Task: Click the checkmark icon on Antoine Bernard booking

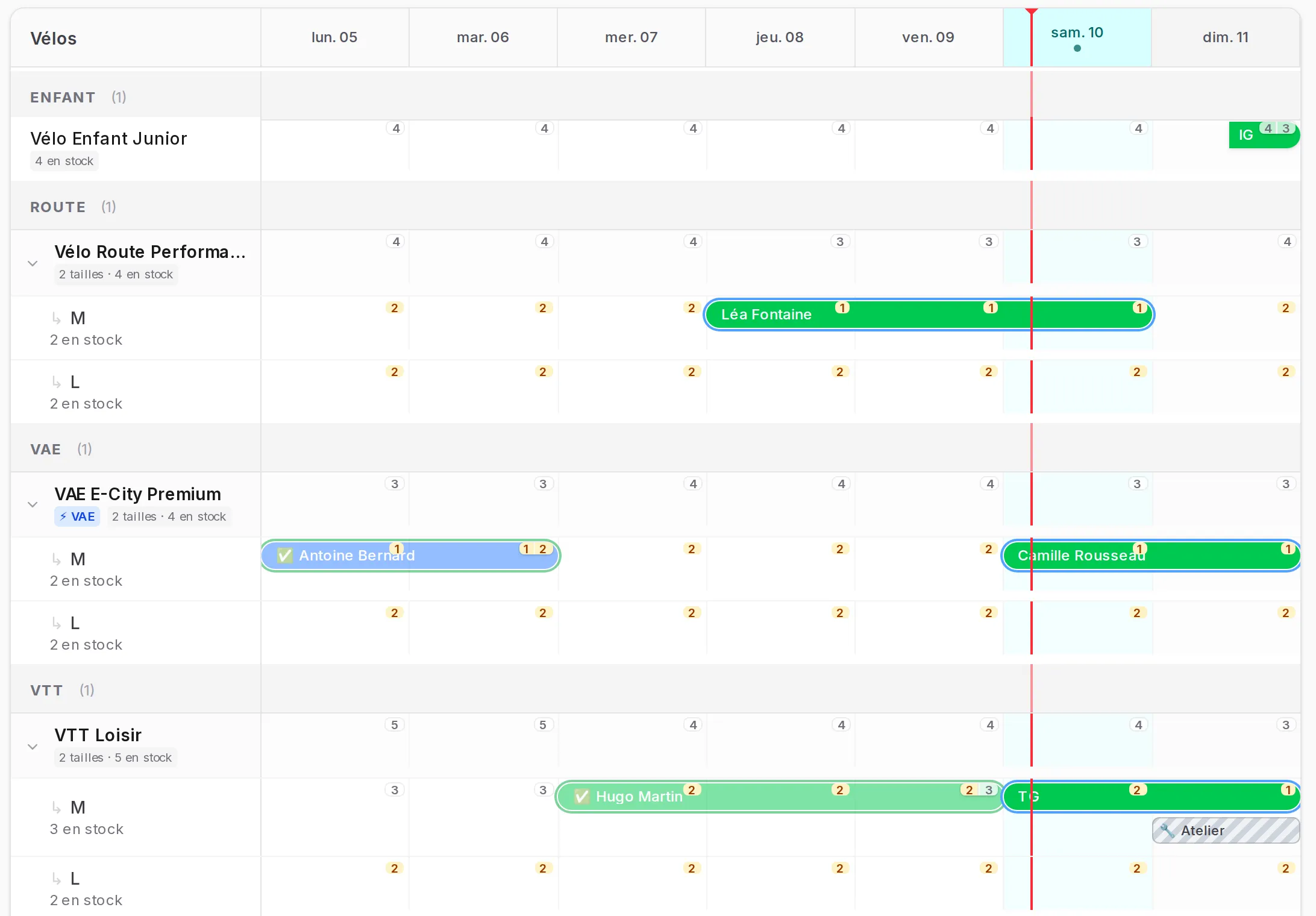Action: coord(285,556)
